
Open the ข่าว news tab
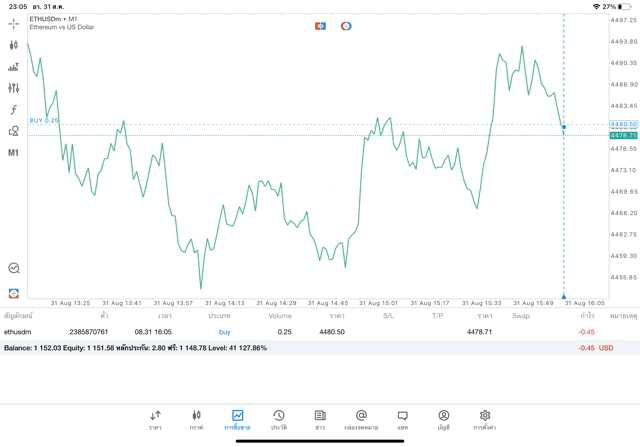(320, 419)
